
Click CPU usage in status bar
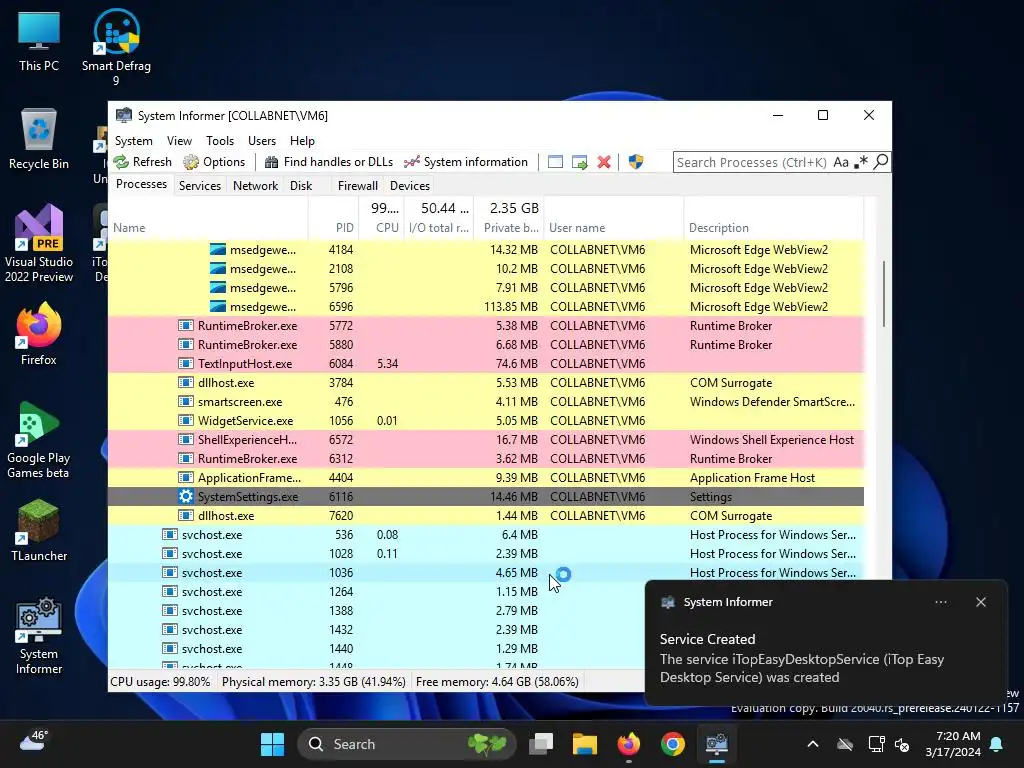point(161,682)
